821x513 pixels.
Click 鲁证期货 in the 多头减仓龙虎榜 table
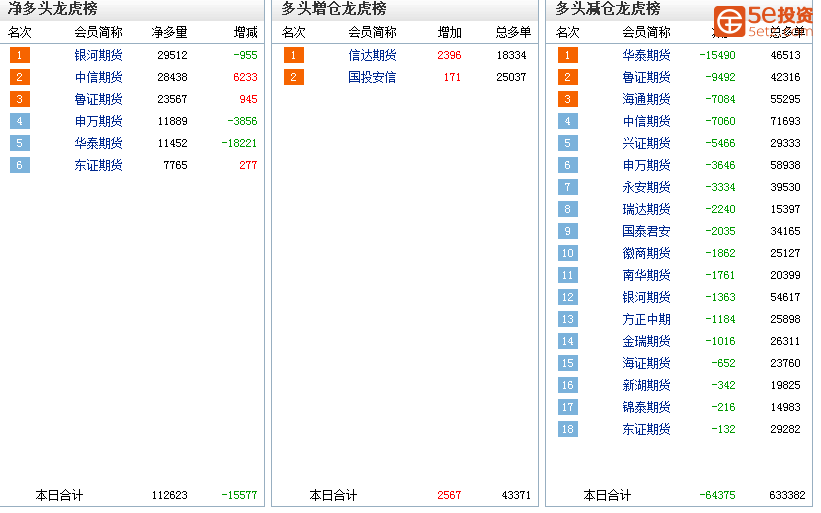646,77
